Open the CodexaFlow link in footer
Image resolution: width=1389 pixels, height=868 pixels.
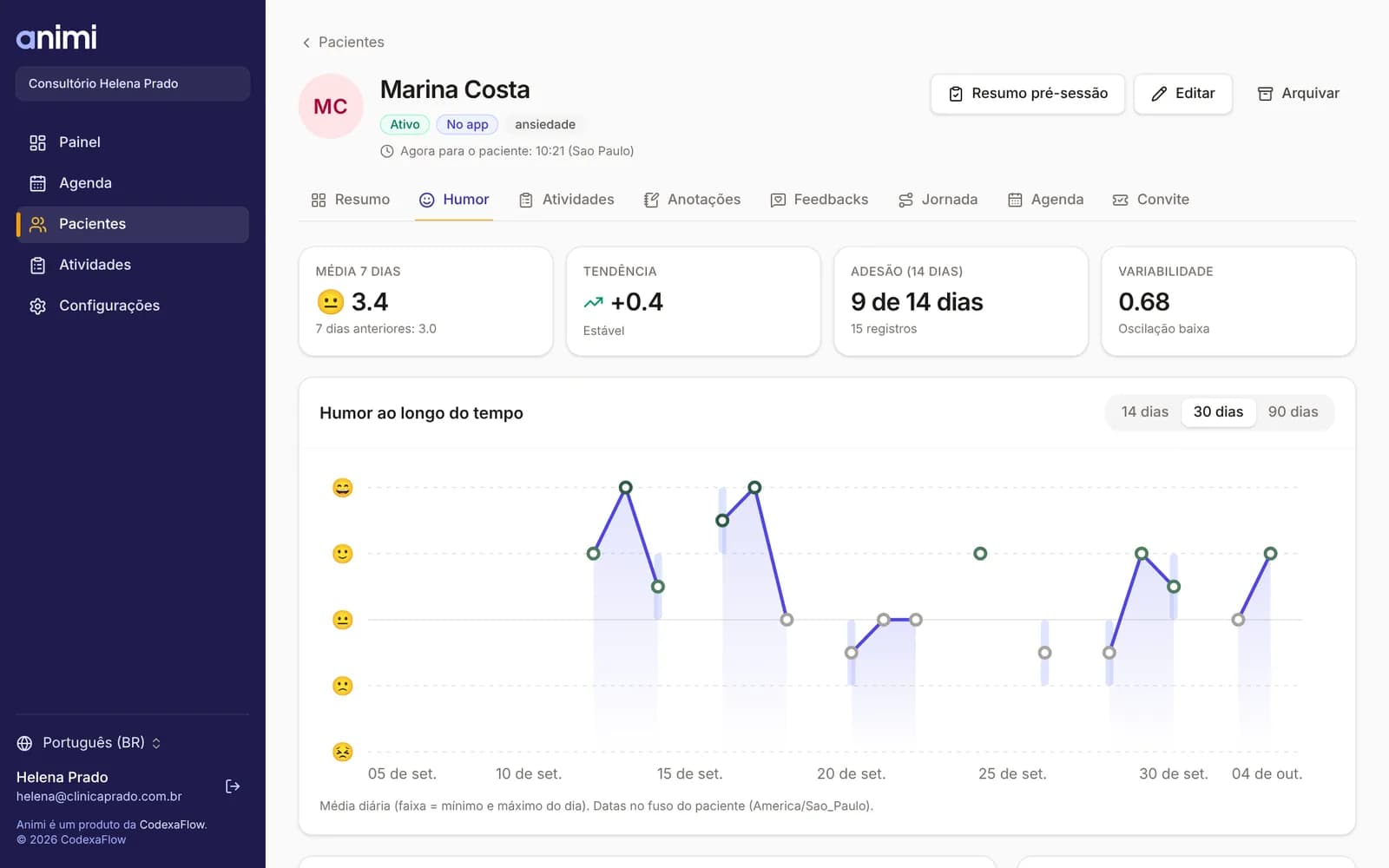click(x=173, y=825)
